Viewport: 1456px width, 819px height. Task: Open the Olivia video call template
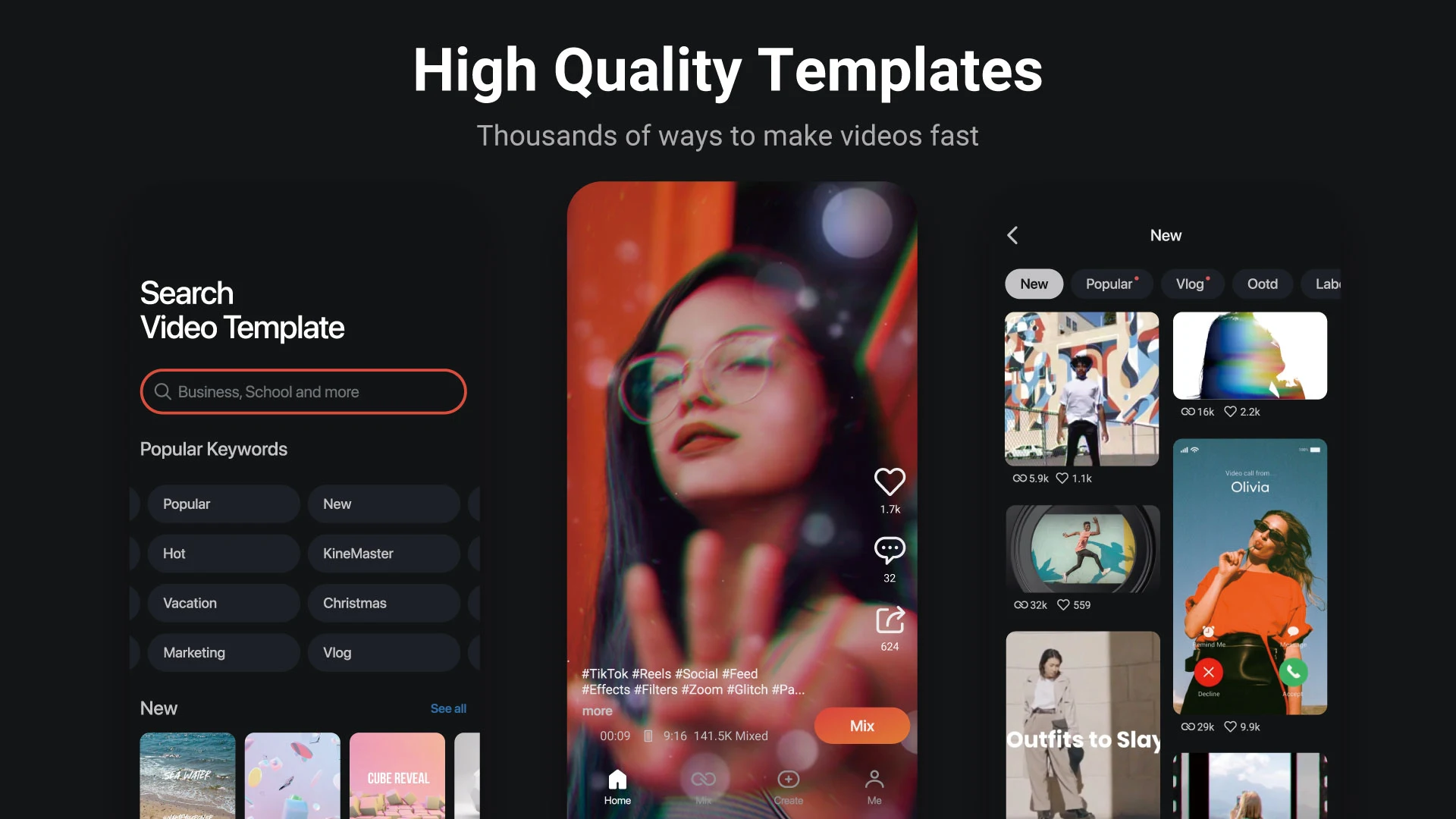tap(1250, 576)
